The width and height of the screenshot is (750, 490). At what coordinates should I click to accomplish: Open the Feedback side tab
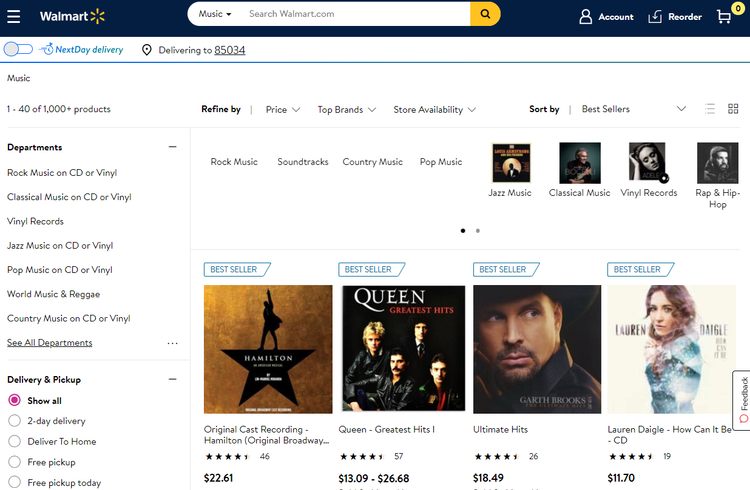tap(743, 400)
